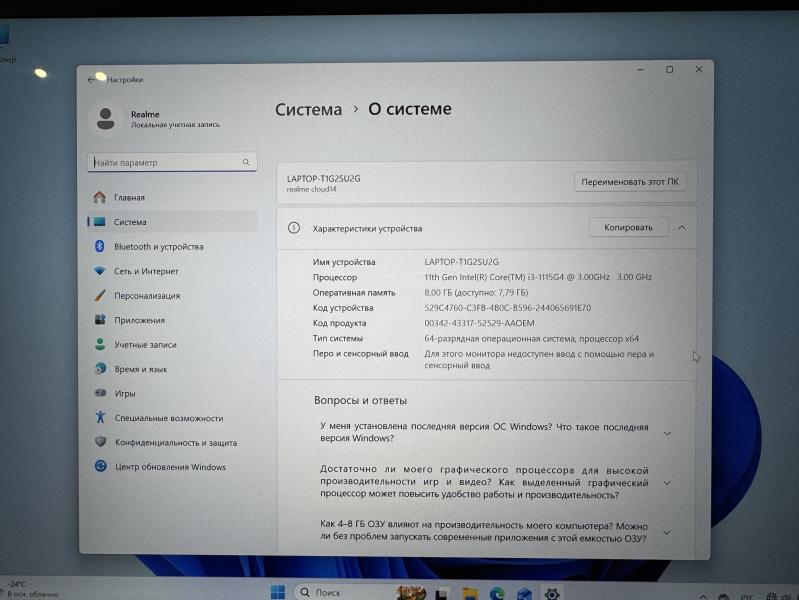Click the Найти параметр search field
Screen dimensions: 799x600
(x=165, y=162)
